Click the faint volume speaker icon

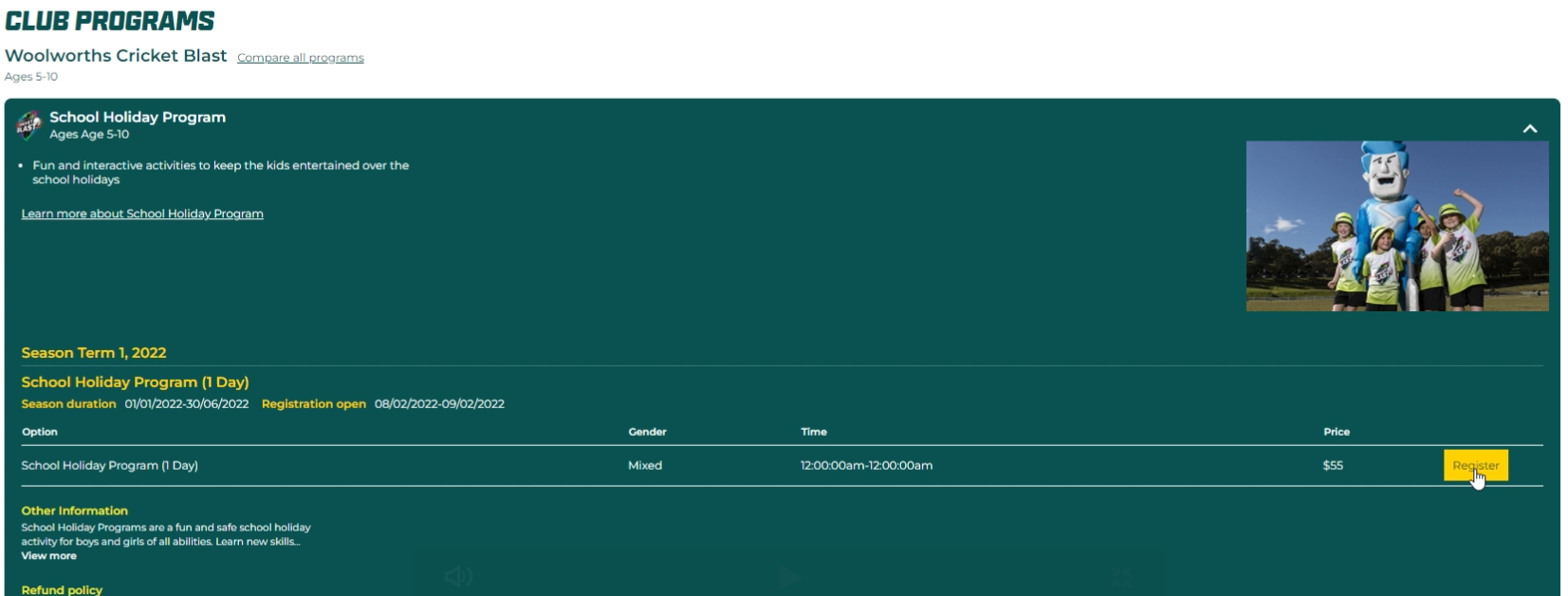[x=458, y=576]
